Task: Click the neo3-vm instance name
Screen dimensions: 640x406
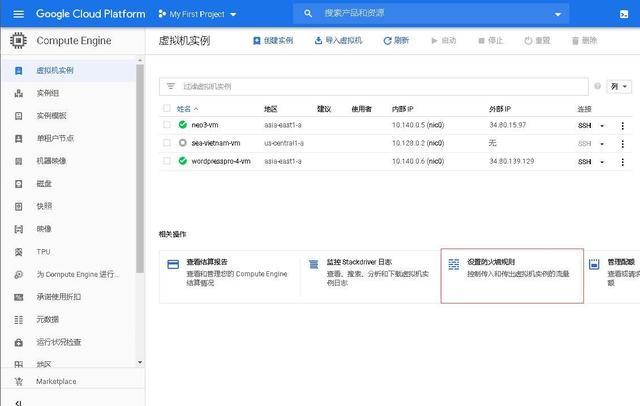Action: [x=204, y=125]
